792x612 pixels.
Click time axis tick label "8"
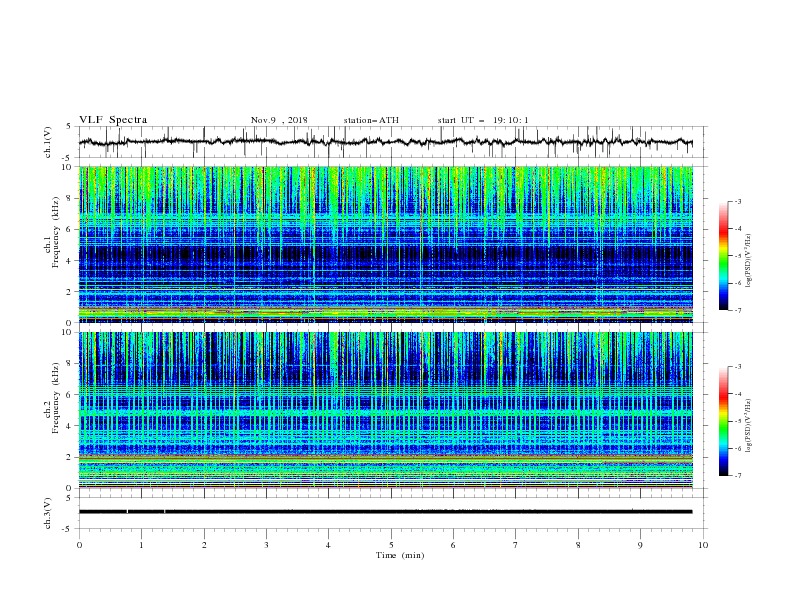[578, 545]
